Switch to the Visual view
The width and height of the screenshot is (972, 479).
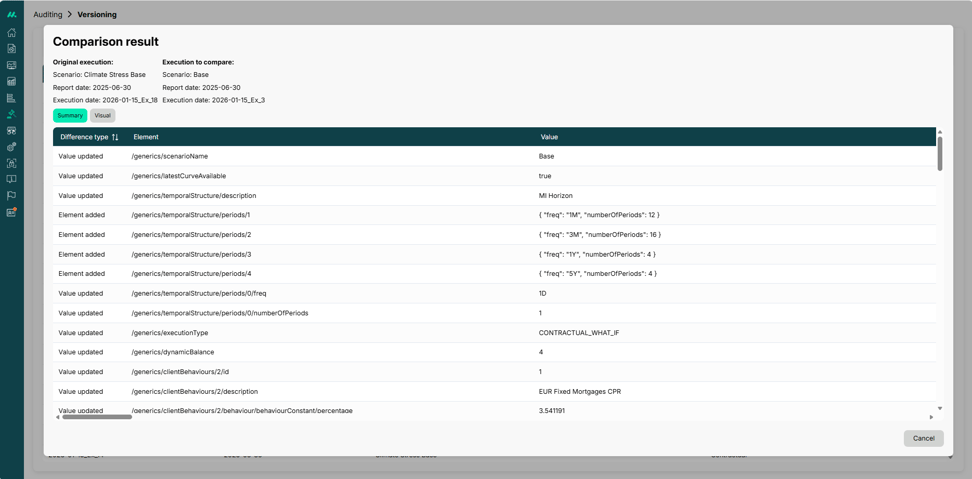[103, 116]
